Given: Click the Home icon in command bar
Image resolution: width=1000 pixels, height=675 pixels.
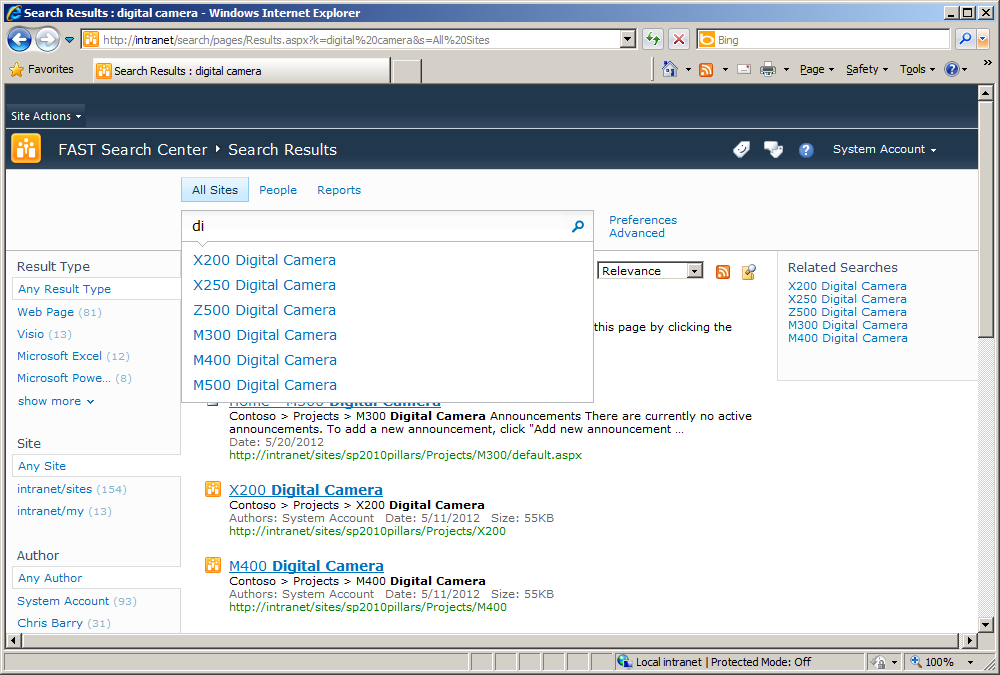Looking at the screenshot, I should click(x=670, y=69).
